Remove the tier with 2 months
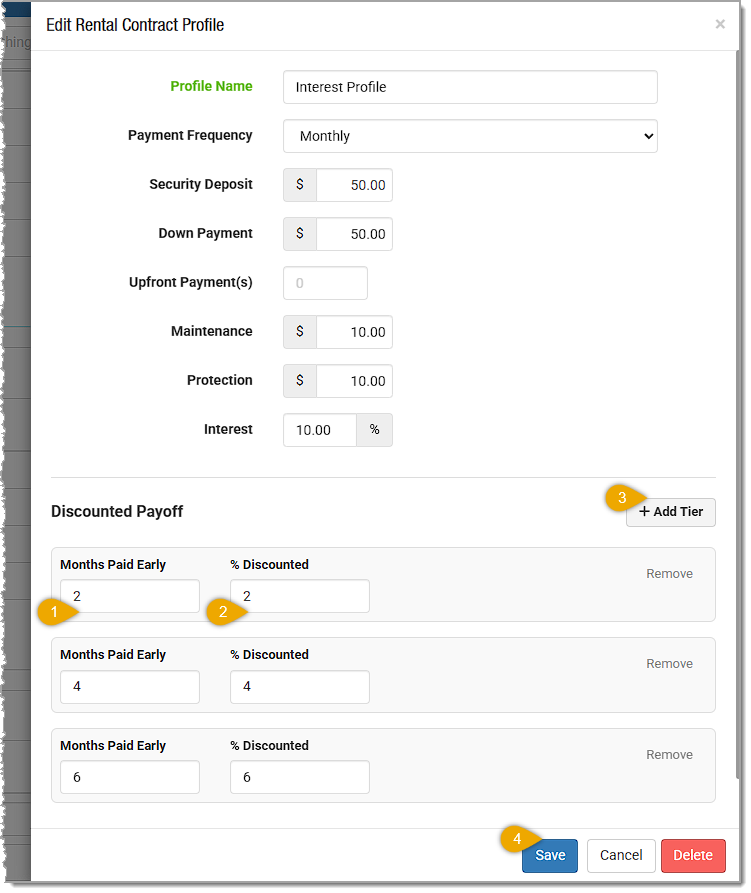The width and height of the screenshot is (751, 893). pos(669,574)
